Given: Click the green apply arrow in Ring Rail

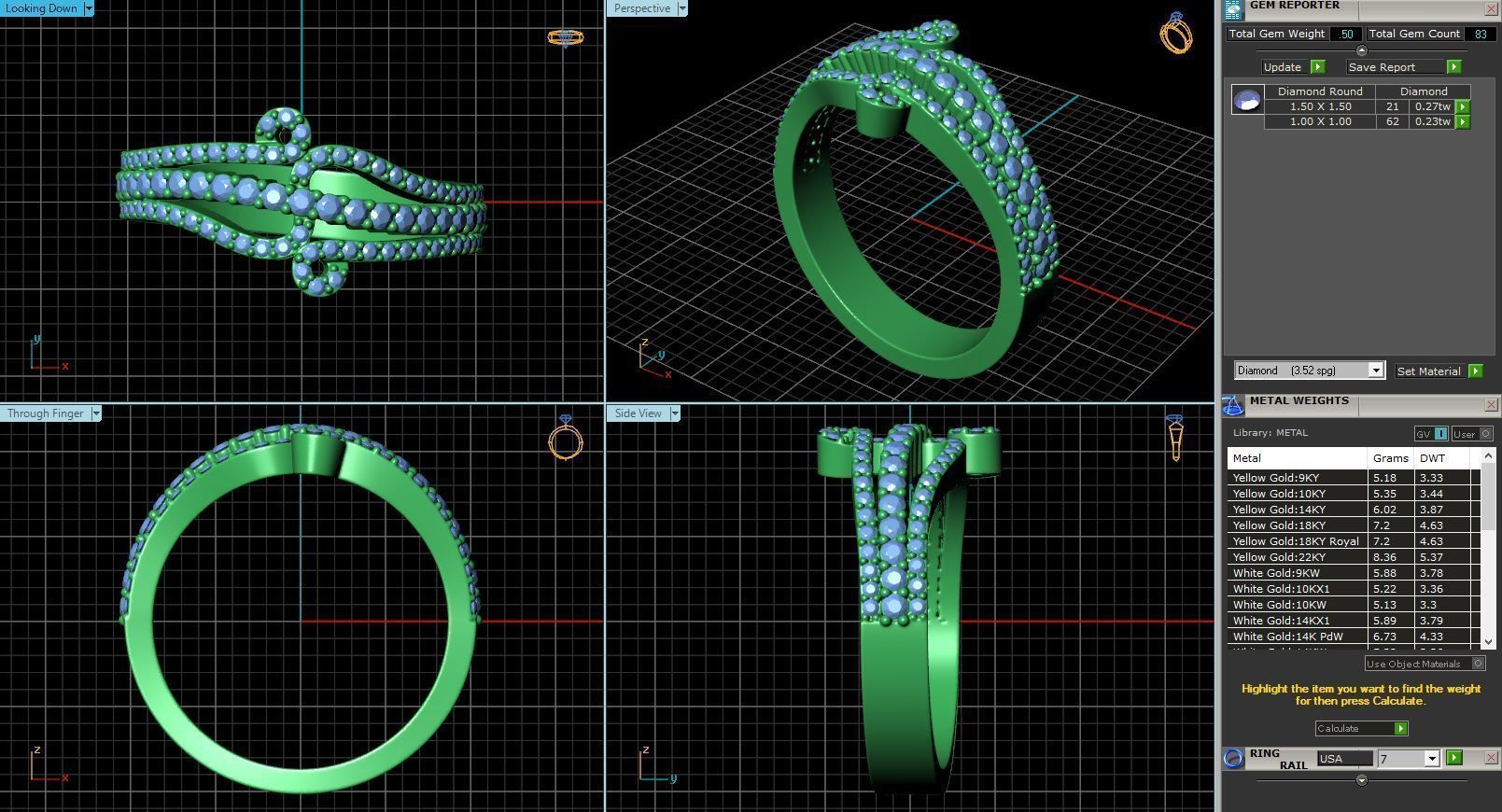Looking at the screenshot, I should (x=1453, y=758).
